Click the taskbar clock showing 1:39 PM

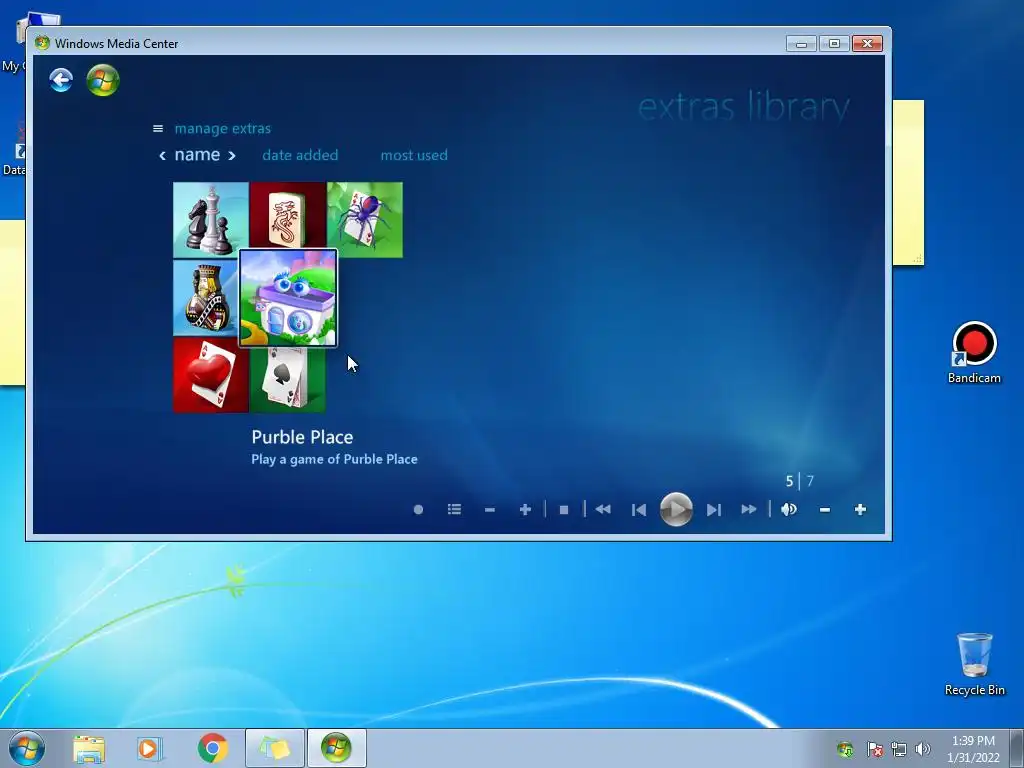click(x=973, y=749)
